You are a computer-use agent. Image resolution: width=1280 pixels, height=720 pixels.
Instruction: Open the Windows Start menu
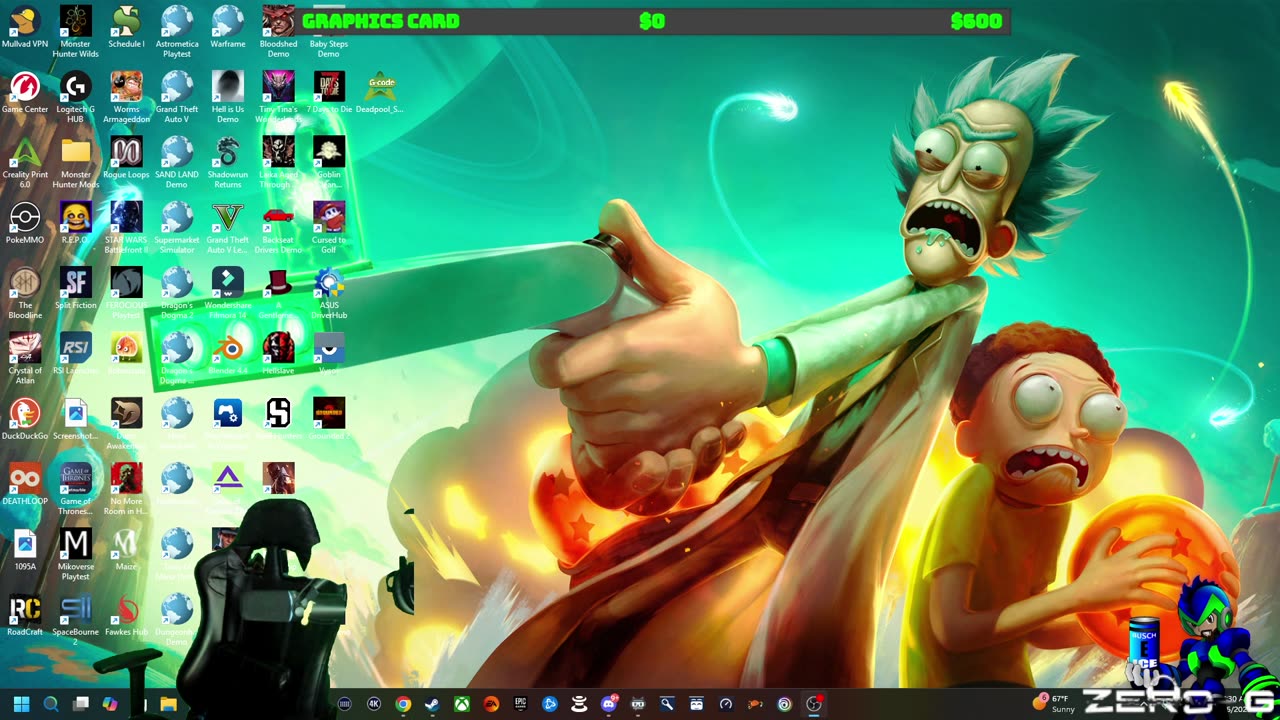pyautogui.click(x=21, y=704)
